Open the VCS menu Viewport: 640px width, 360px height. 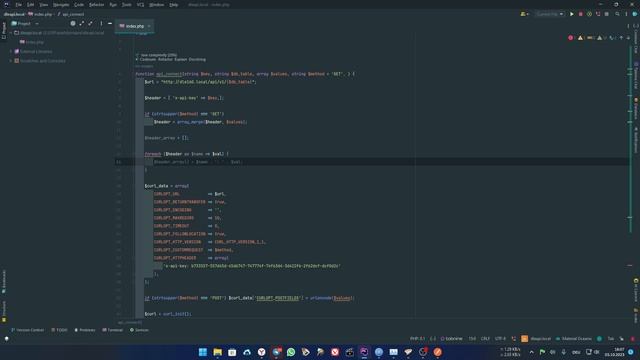(x=140, y=4)
